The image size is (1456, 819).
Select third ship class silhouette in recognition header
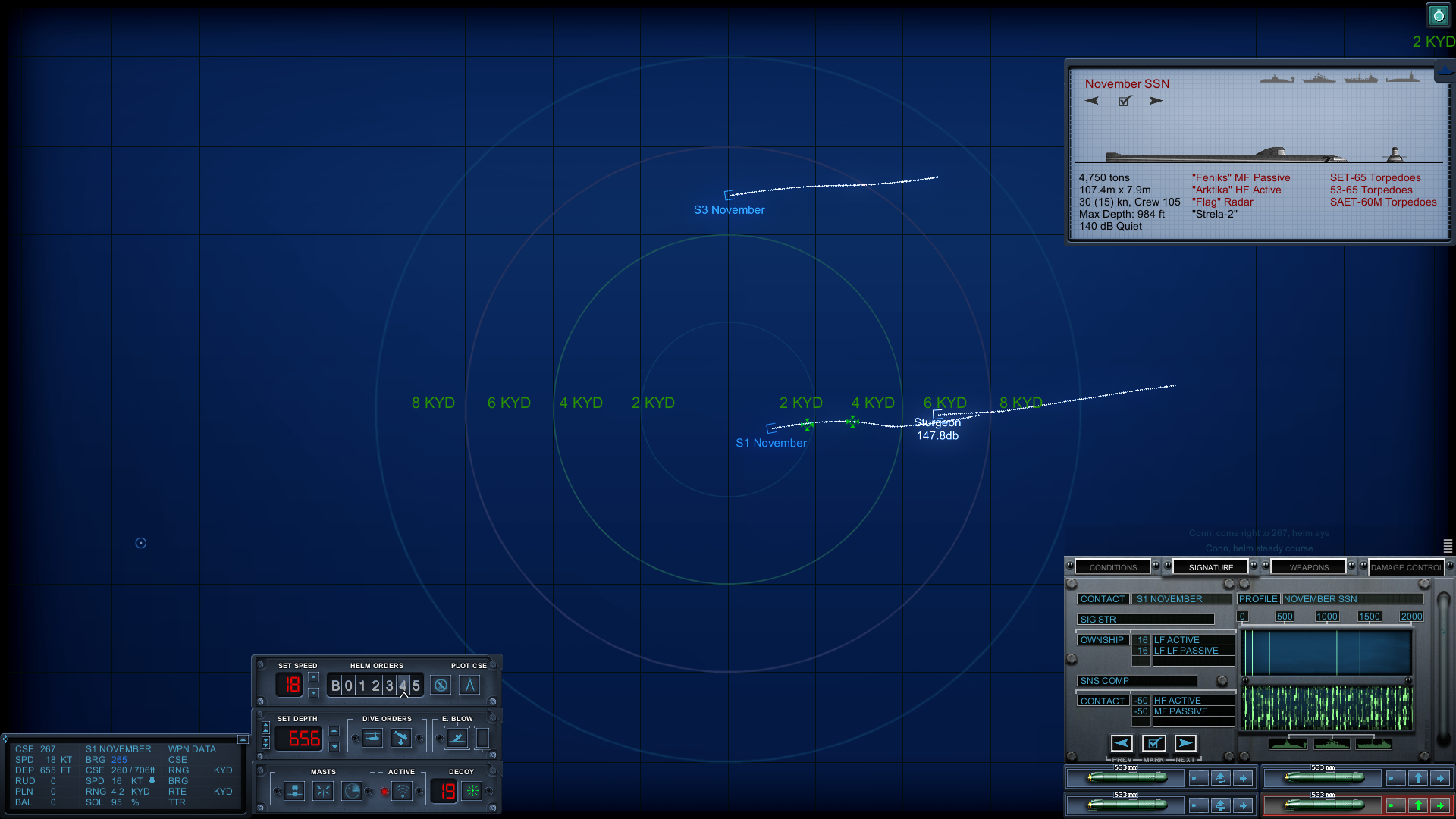tap(1360, 78)
